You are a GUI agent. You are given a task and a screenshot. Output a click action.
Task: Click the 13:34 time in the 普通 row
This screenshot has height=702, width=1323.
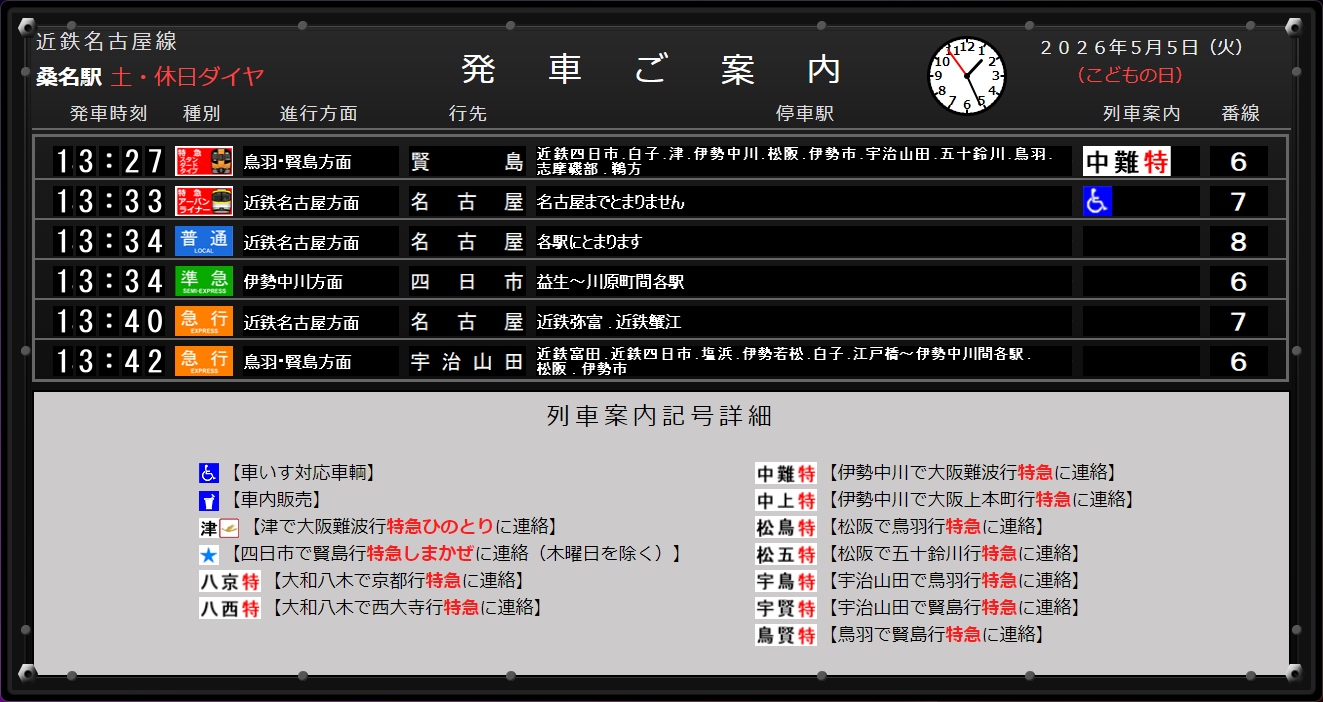[x=109, y=241]
